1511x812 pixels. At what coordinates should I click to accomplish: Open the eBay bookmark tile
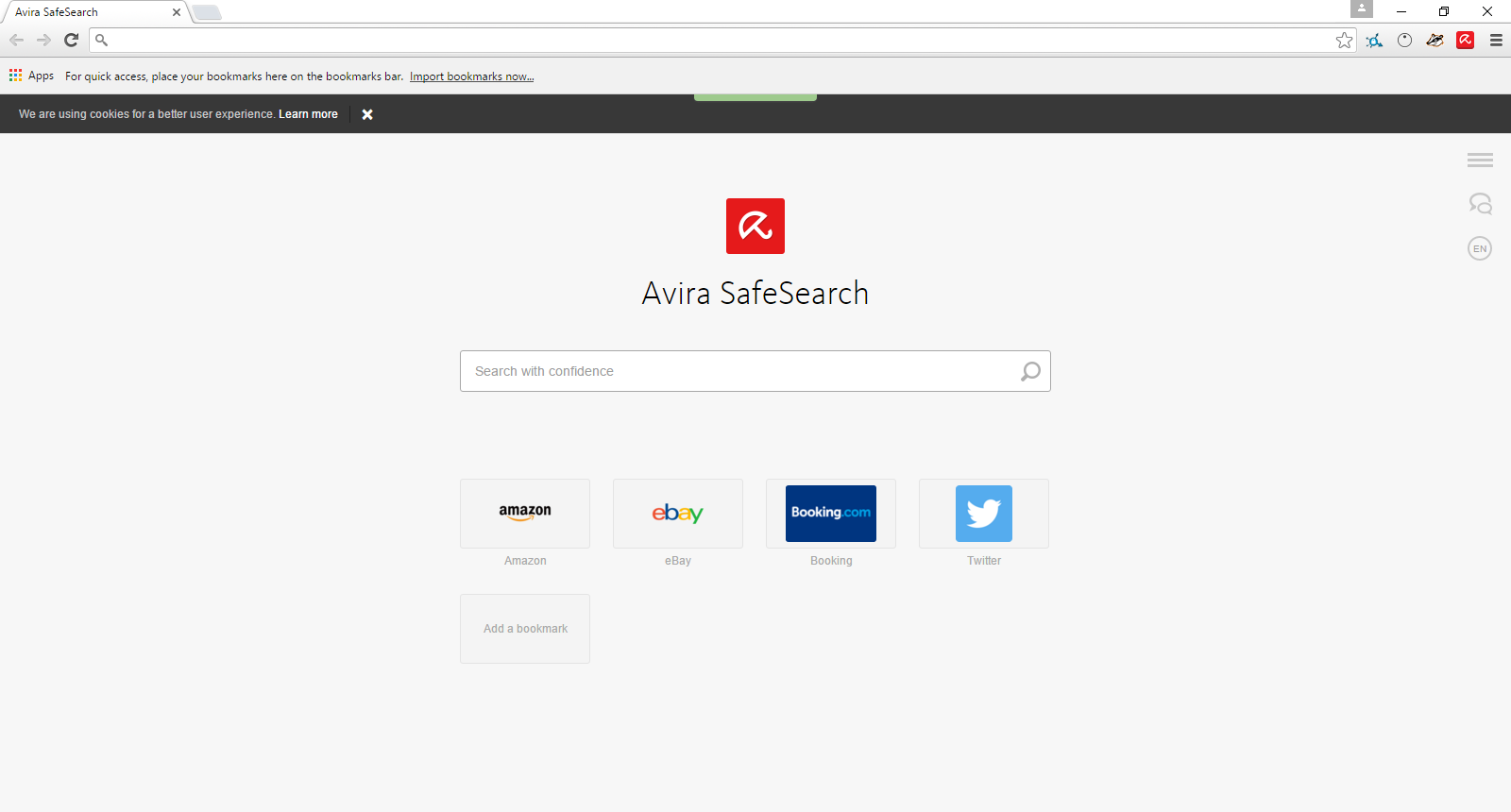(x=678, y=514)
